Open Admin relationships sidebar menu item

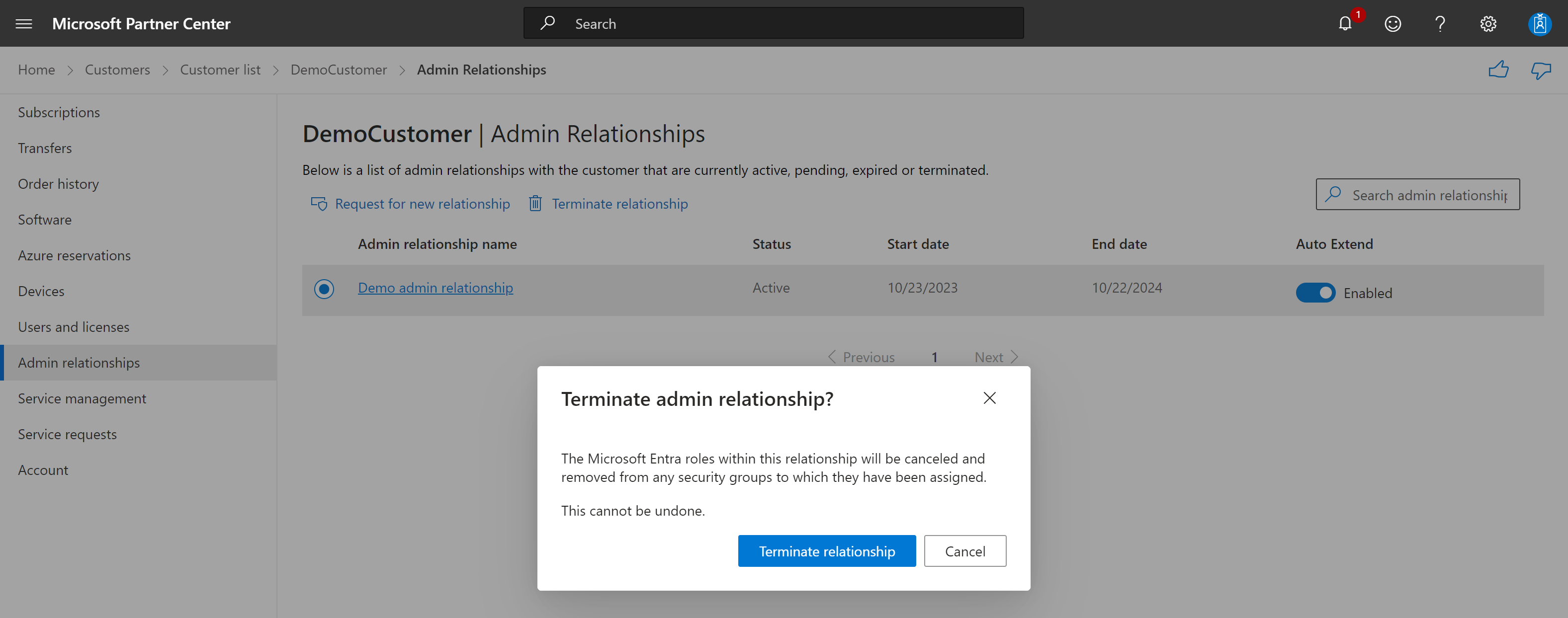pos(78,362)
